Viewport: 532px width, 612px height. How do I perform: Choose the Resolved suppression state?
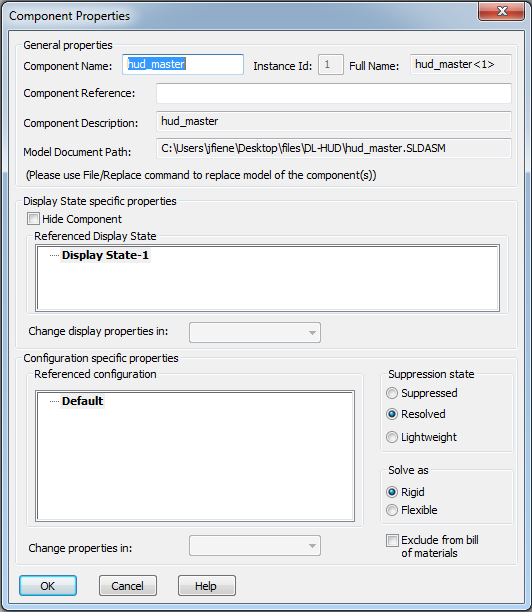click(x=392, y=414)
